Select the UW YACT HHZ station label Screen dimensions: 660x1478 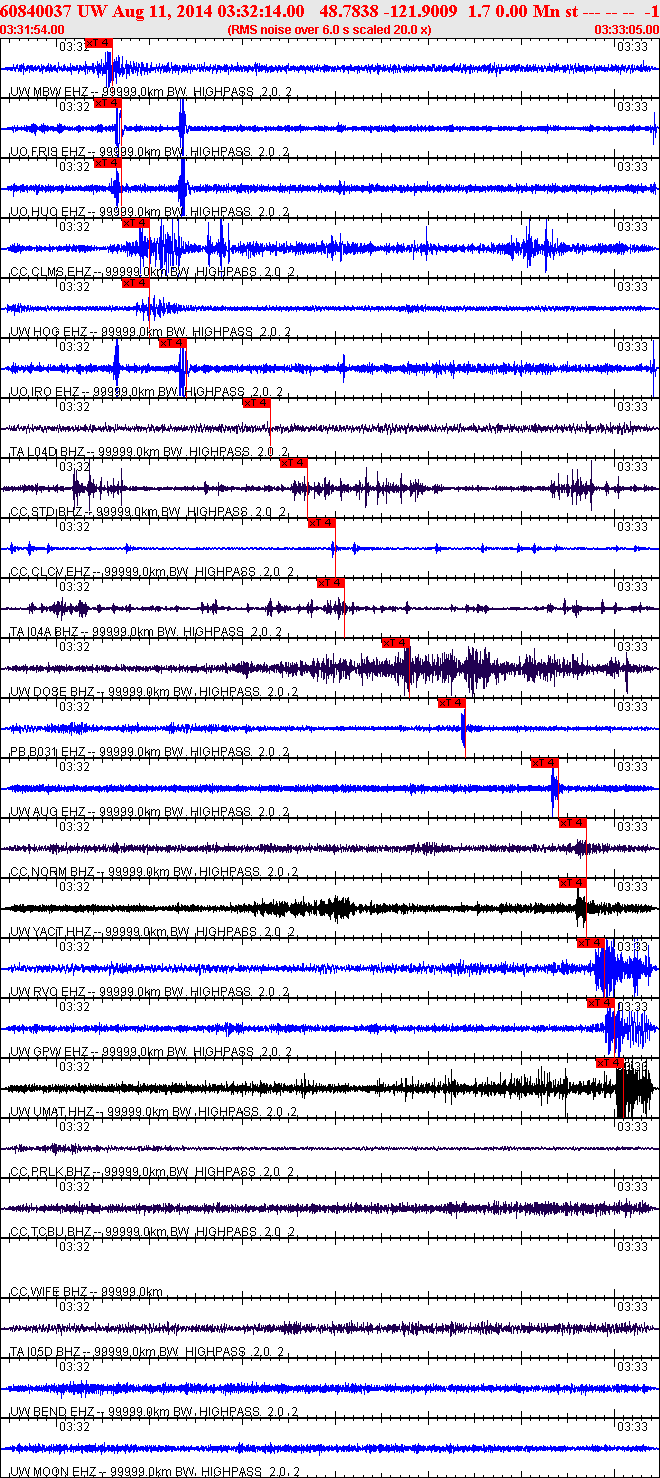(154, 931)
